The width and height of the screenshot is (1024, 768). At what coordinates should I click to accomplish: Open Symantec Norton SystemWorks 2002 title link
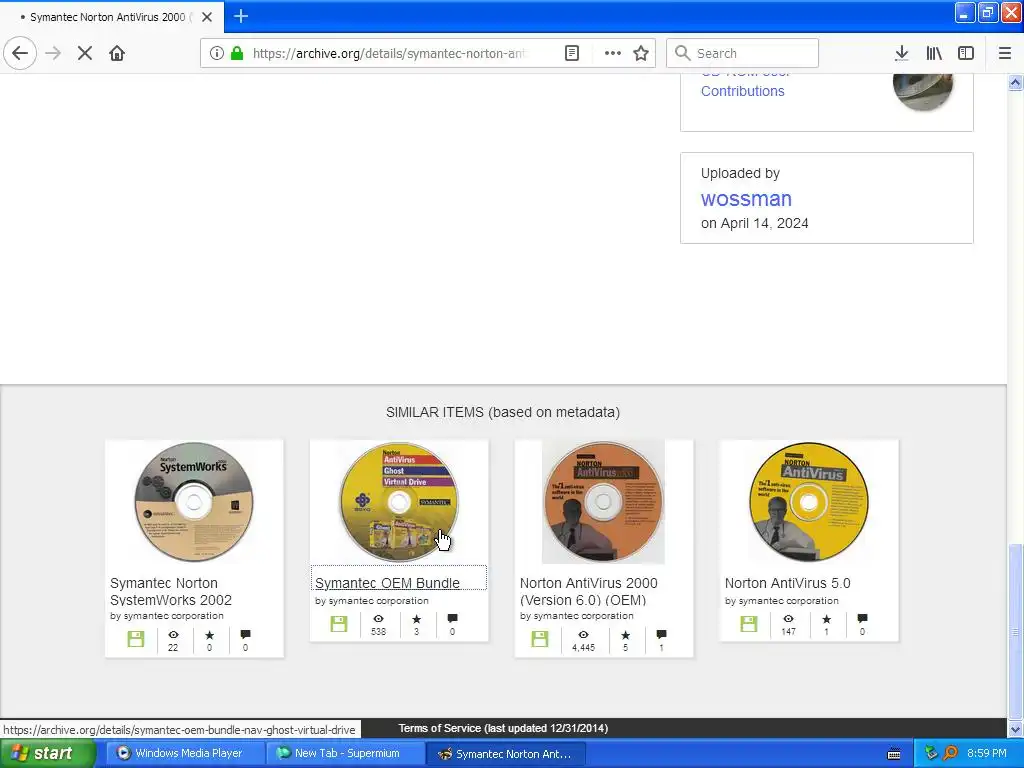(170, 591)
